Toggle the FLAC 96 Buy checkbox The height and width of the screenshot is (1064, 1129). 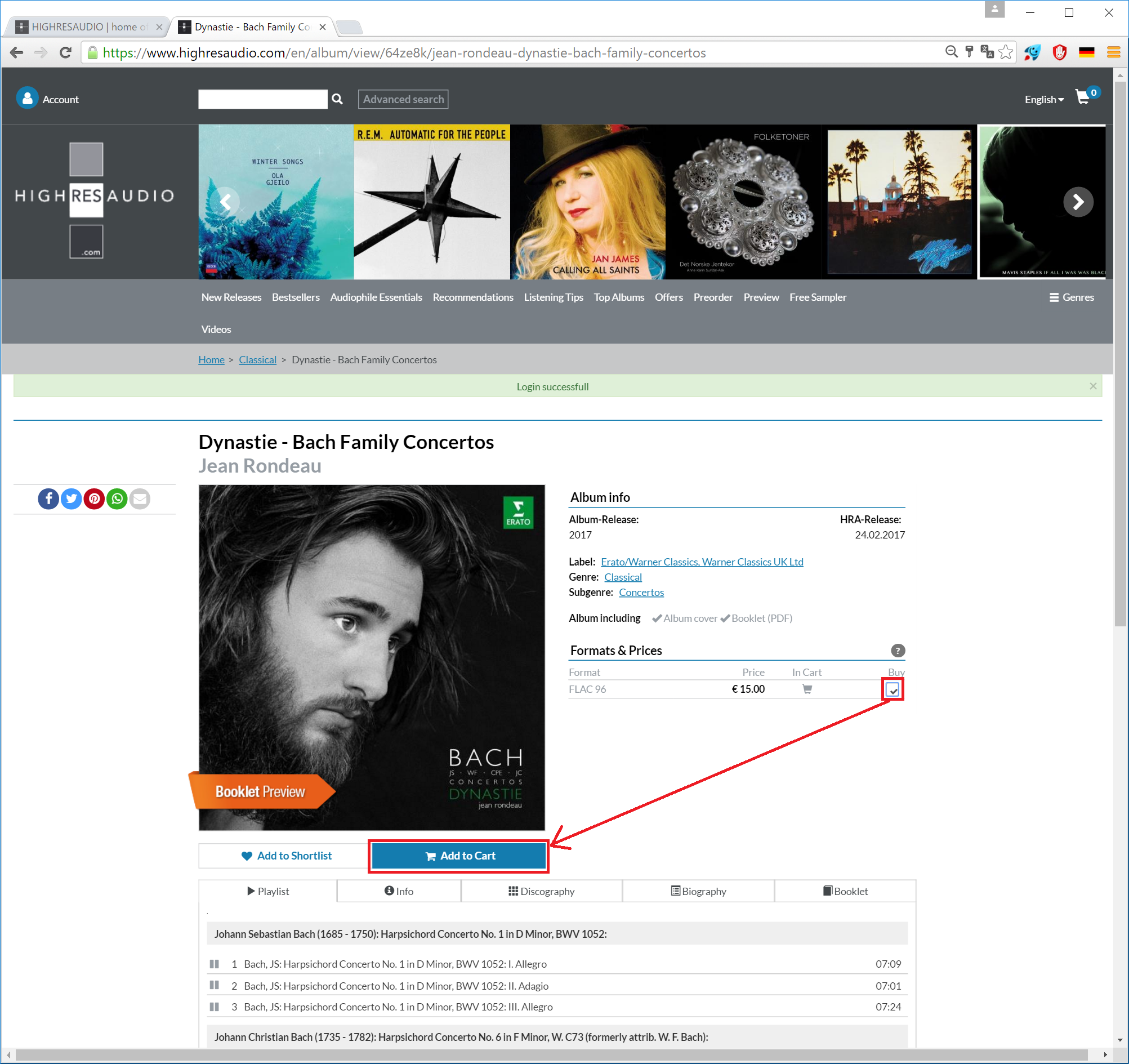pos(893,689)
